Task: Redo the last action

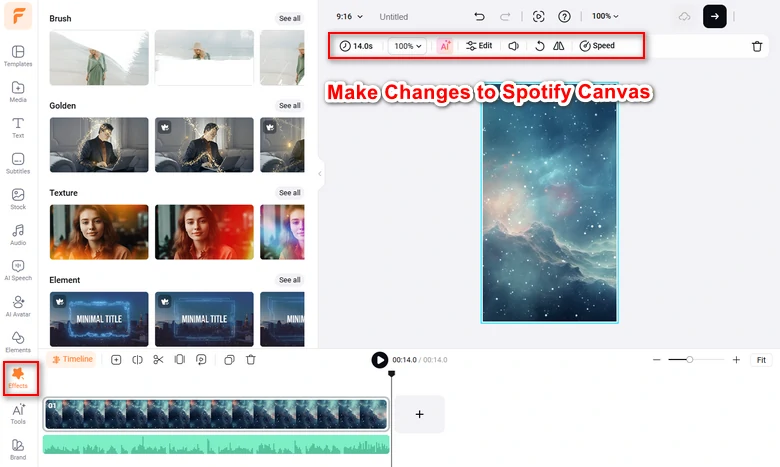Action: point(505,16)
